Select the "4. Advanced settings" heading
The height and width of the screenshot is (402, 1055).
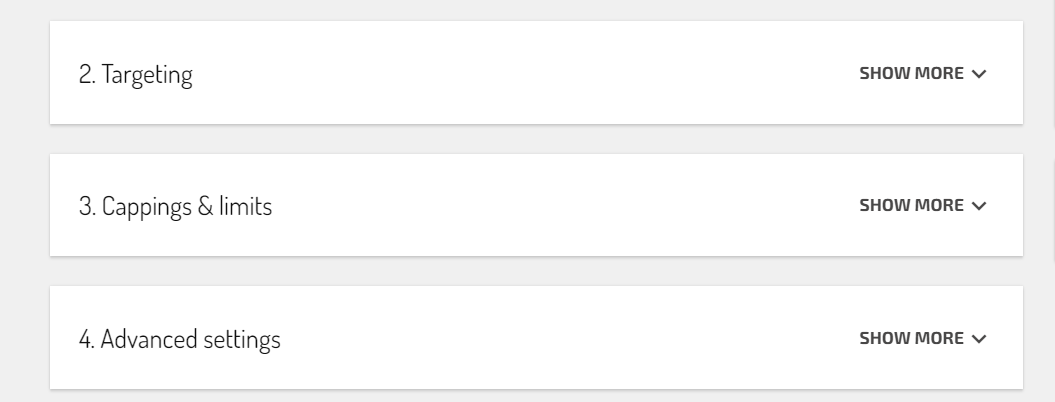pyautogui.click(x=179, y=339)
